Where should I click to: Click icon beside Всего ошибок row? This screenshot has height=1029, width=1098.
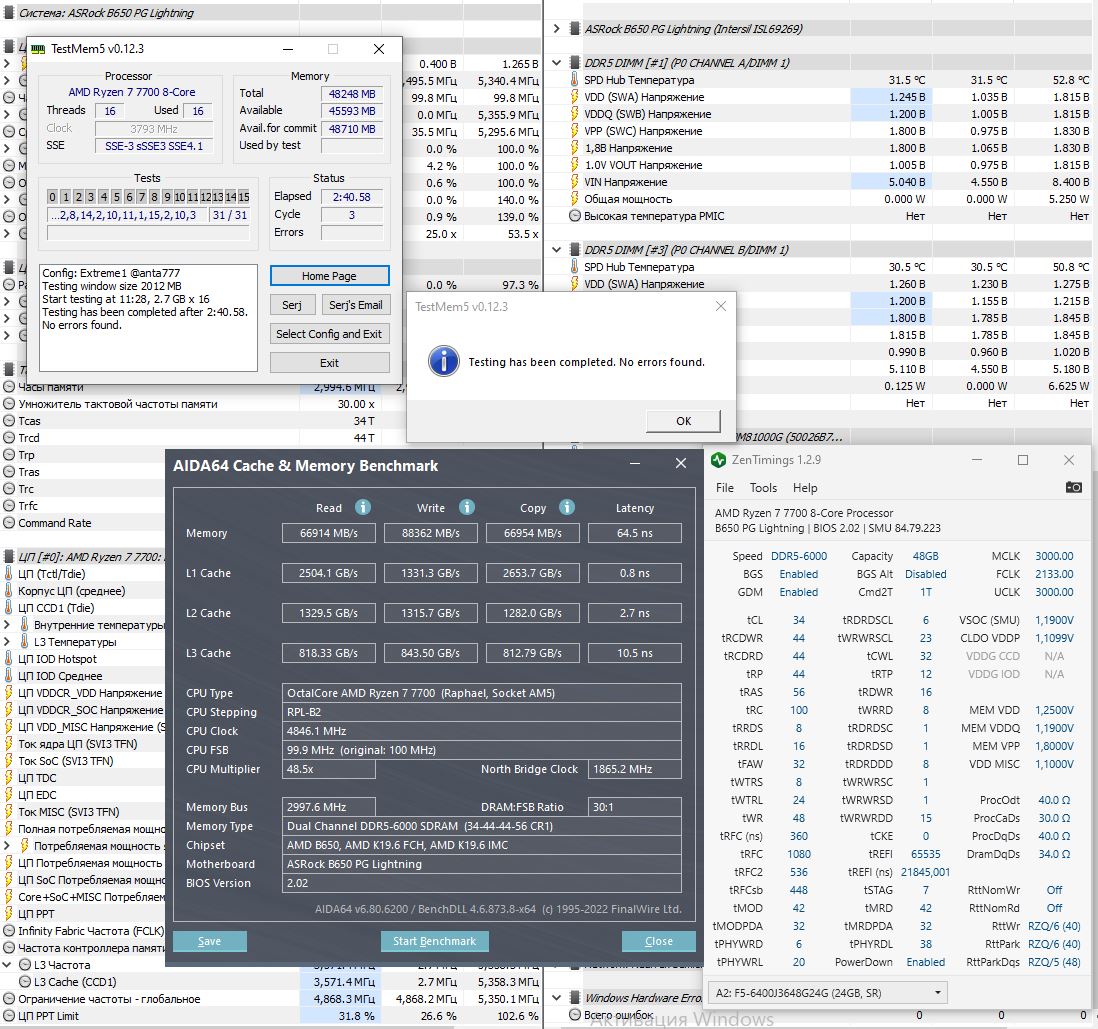[575, 1015]
